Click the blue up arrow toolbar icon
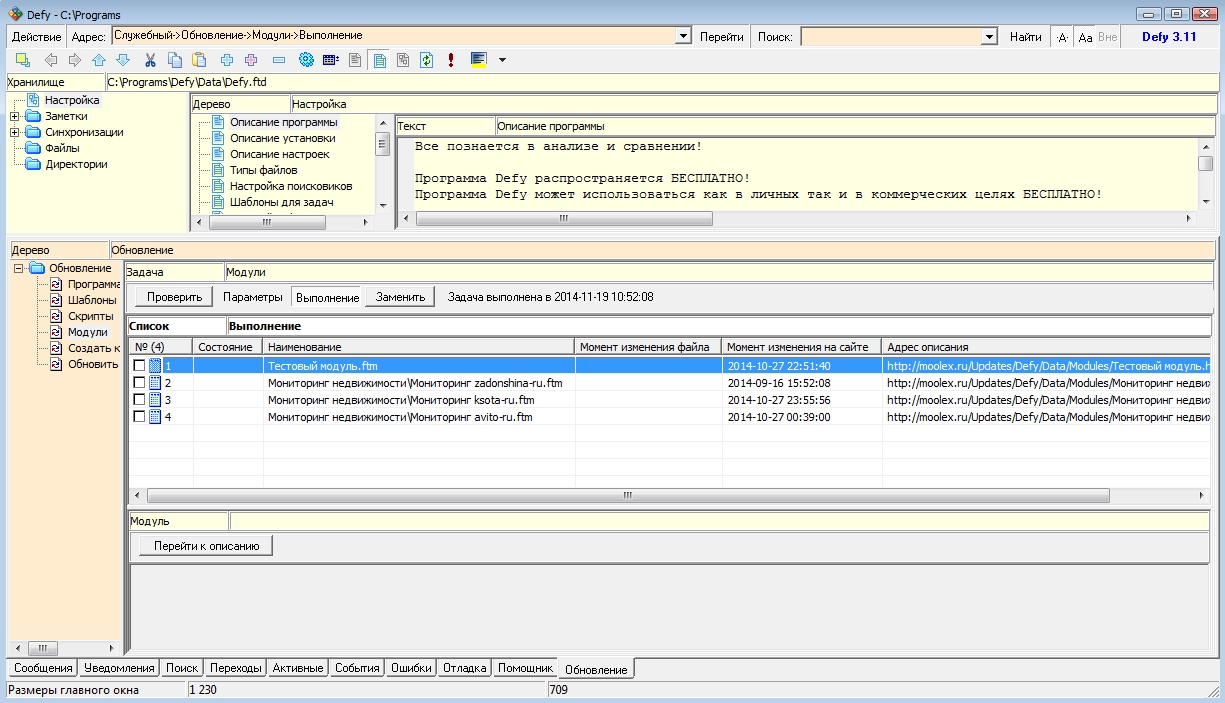The height and width of the screenshot is (703, 1225). (x=98, y=60)
